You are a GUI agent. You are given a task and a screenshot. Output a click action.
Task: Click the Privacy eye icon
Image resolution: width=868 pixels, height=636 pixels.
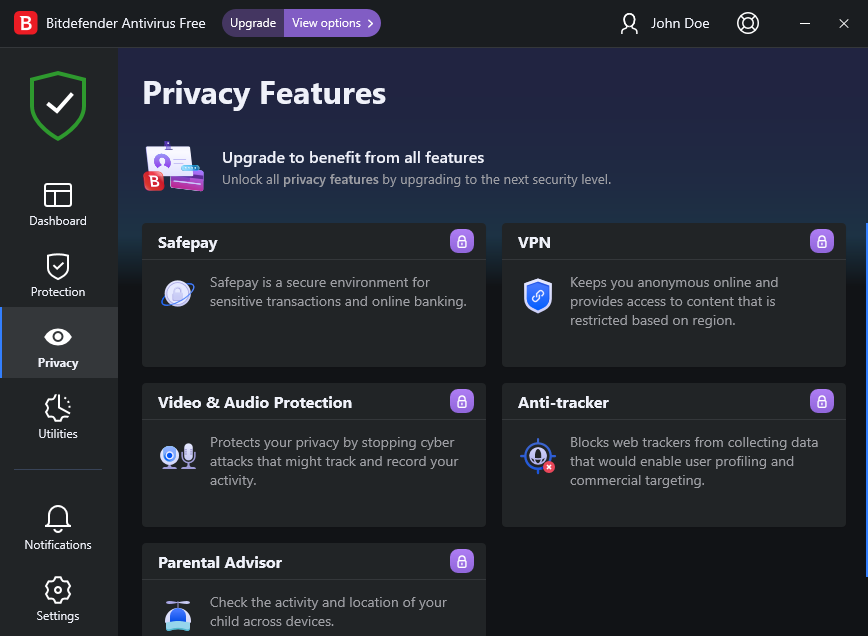point(58,338)
